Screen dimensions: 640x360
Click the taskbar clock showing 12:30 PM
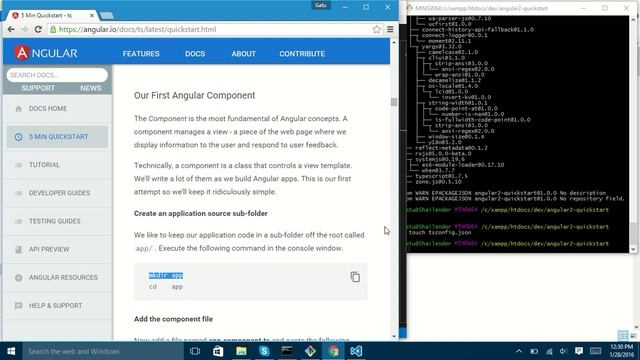point(622,351)
